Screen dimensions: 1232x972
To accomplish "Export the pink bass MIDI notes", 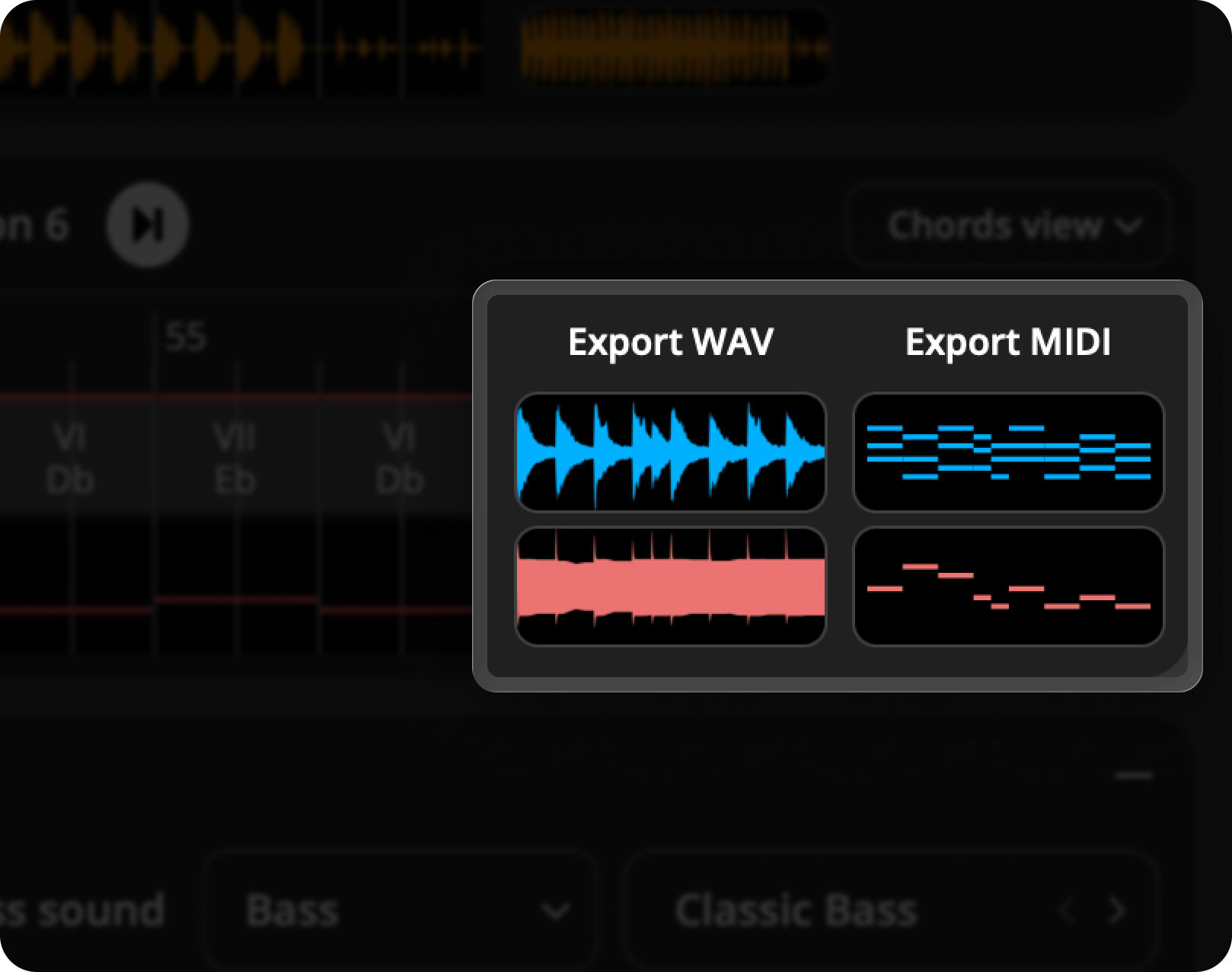I will 1008,587.
